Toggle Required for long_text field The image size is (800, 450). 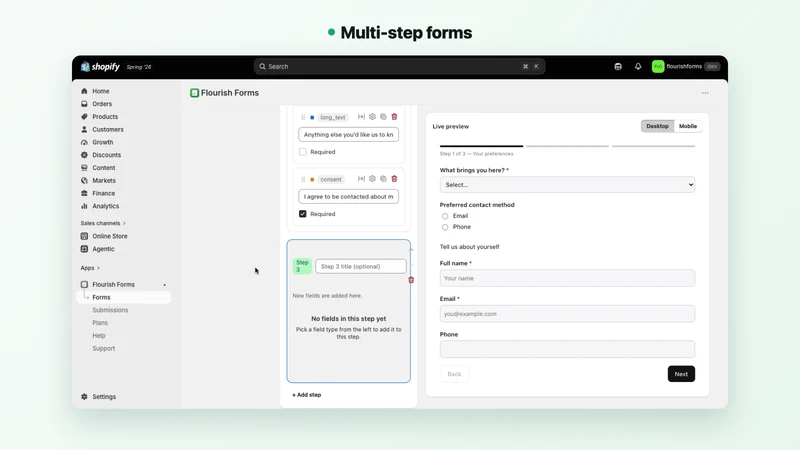pyautogui.click(x=303, y=152)
